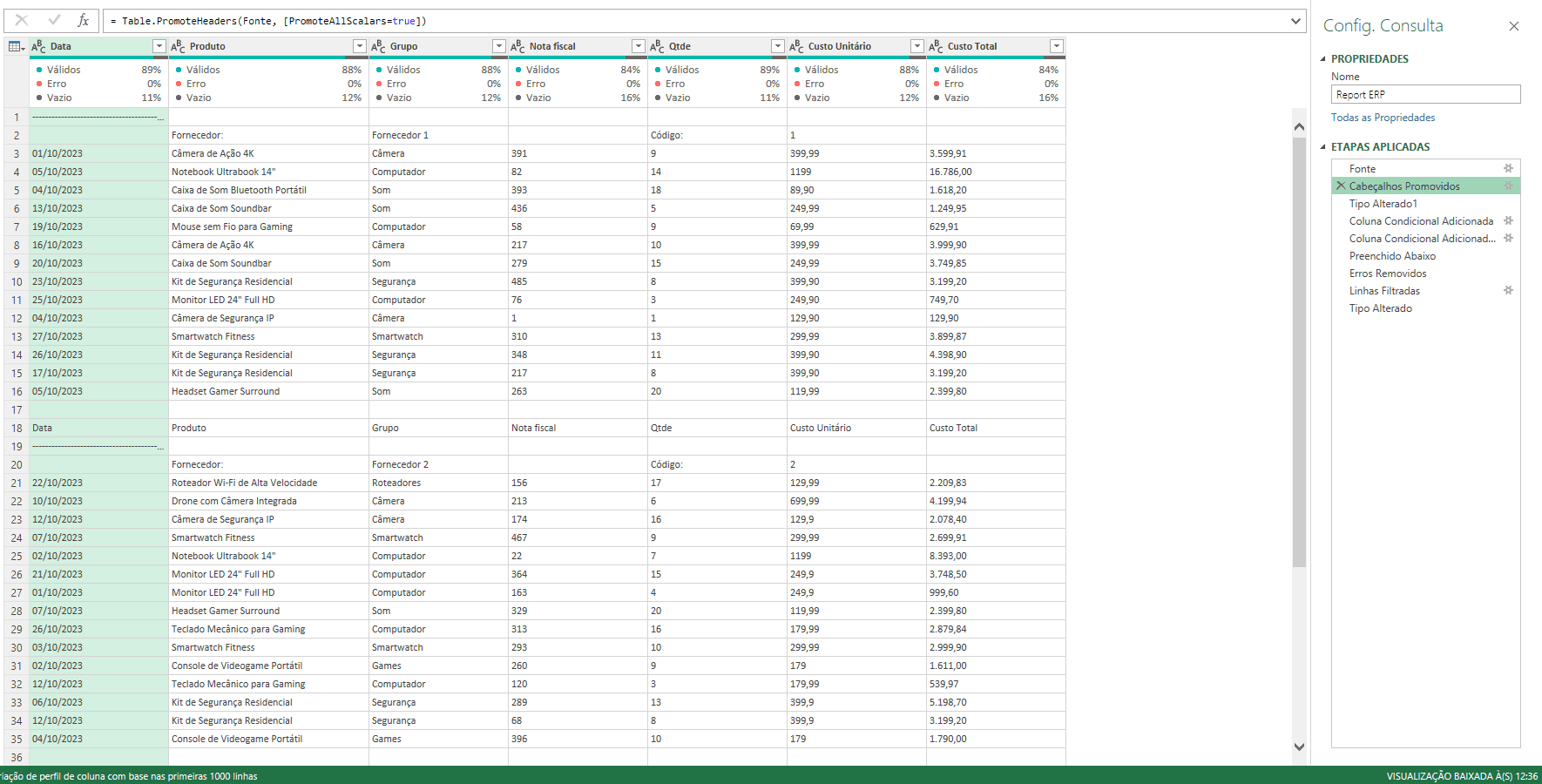Click the Todas as Propriedades link
Screen dimensions: 1542x784
[x=1383, y=117]
